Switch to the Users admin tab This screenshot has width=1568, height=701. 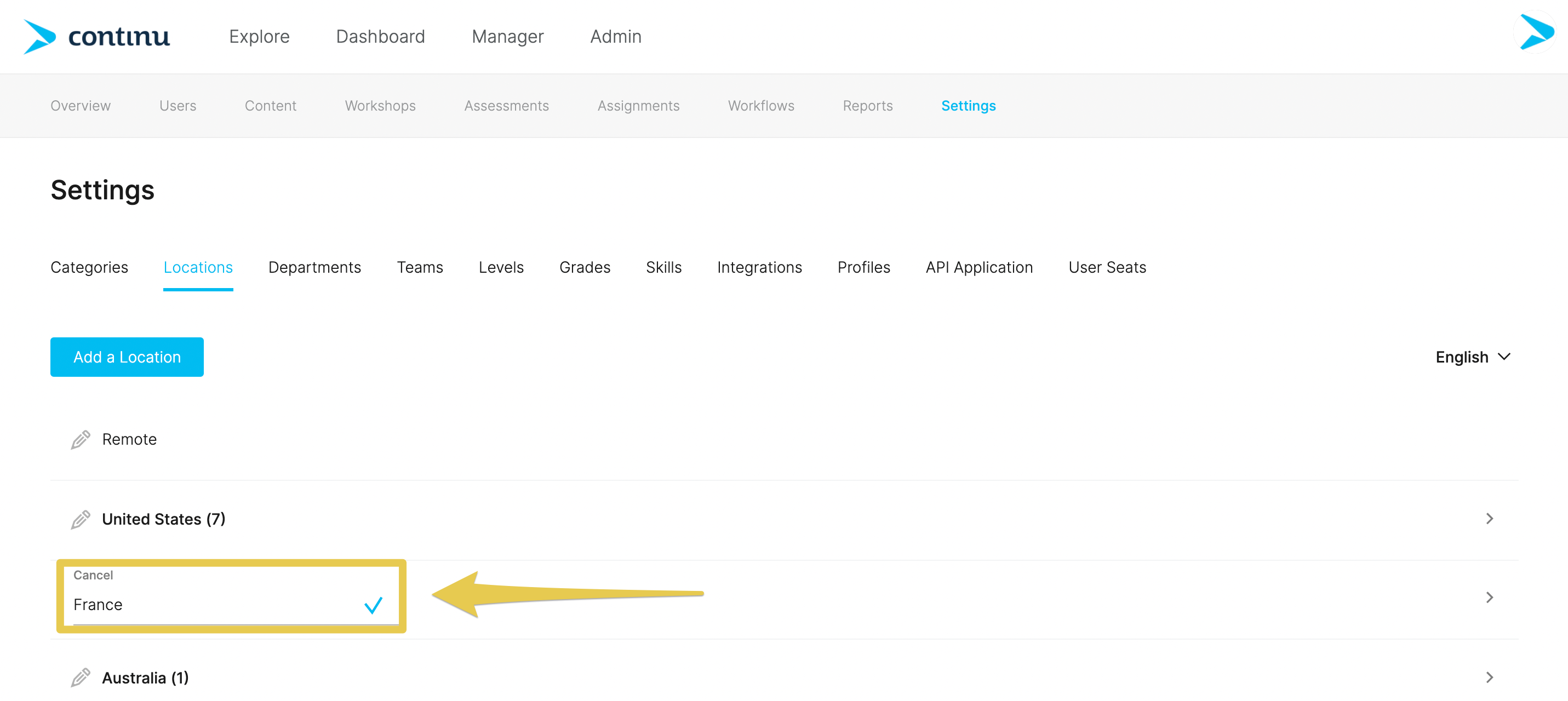click(178, 106)
